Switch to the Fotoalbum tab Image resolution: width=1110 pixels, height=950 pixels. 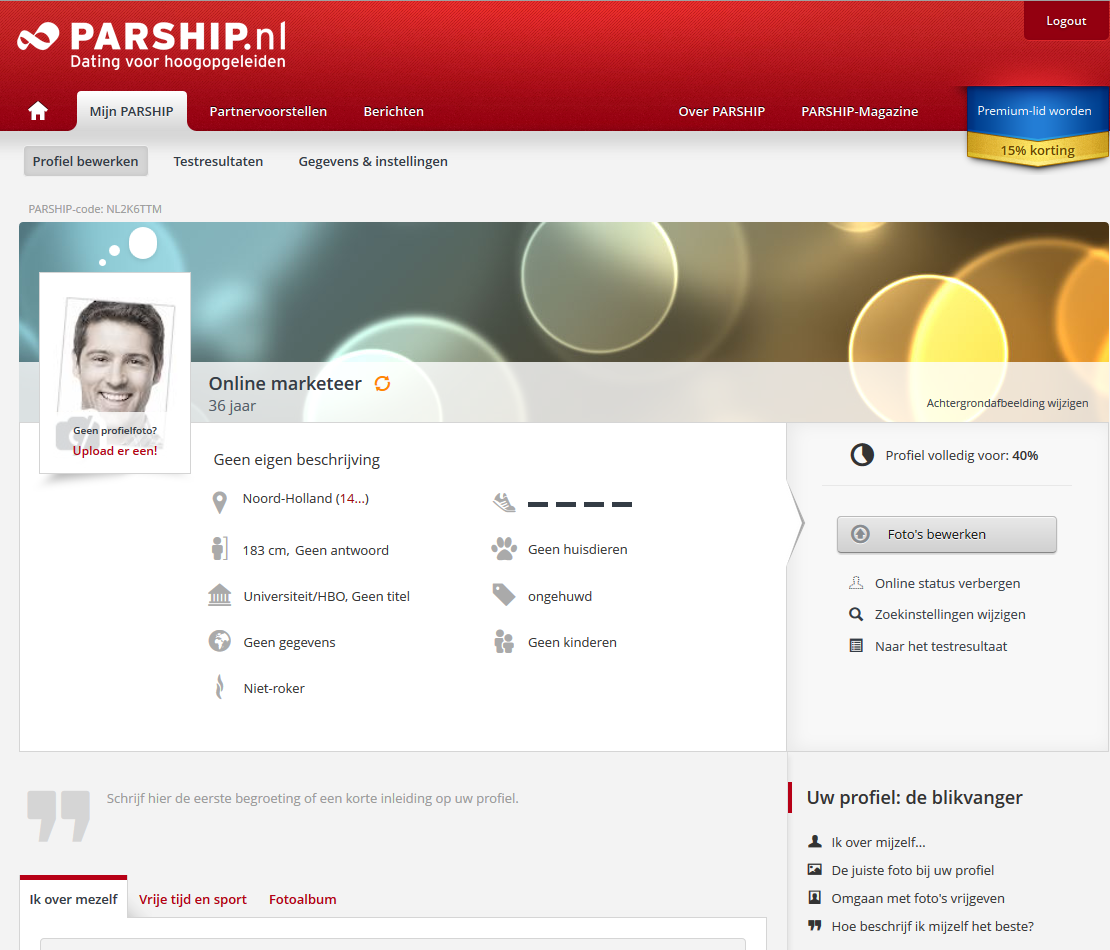click(303, 899)
